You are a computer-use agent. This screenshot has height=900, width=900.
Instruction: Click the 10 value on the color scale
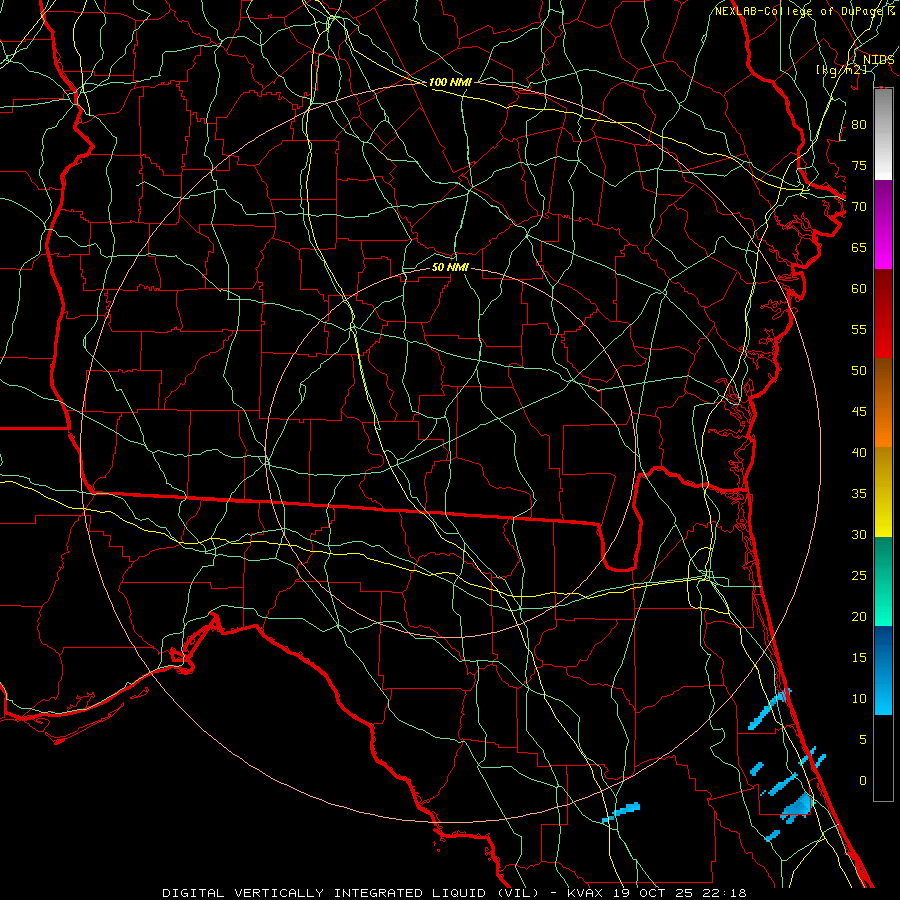click(x=859, y=699)
